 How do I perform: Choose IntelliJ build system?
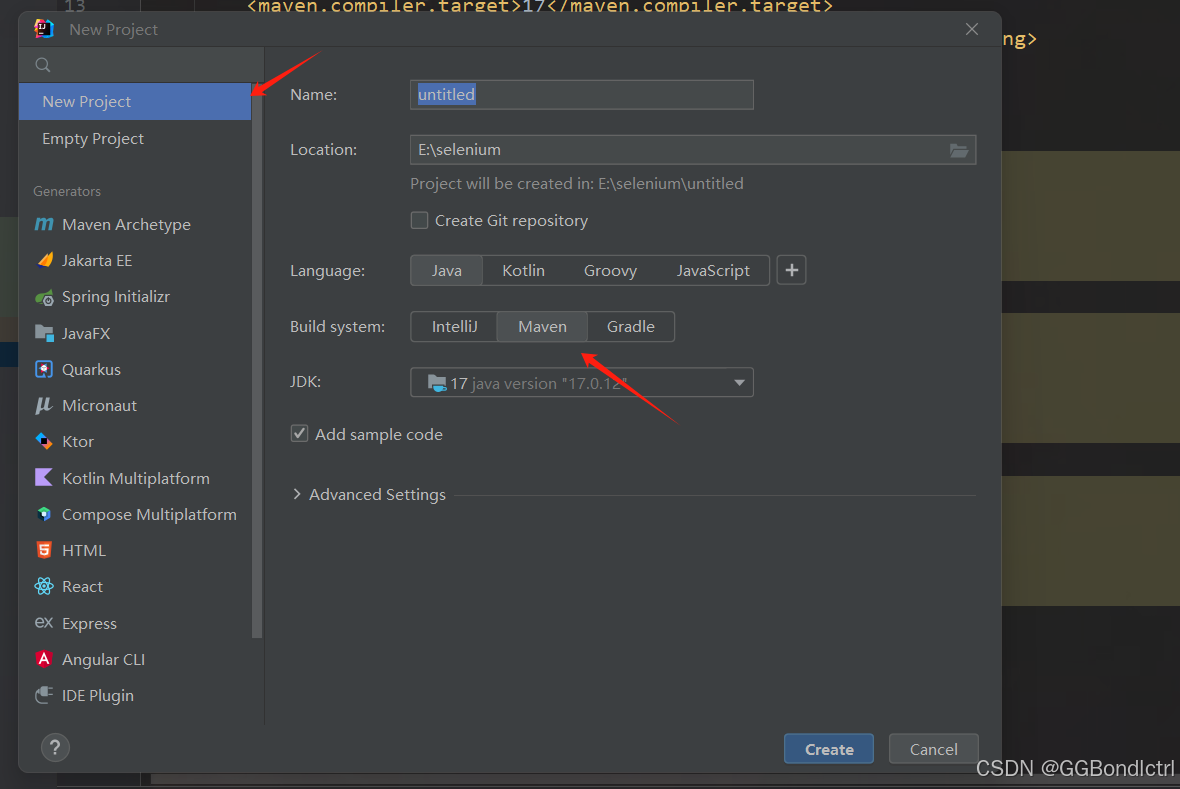454,327
